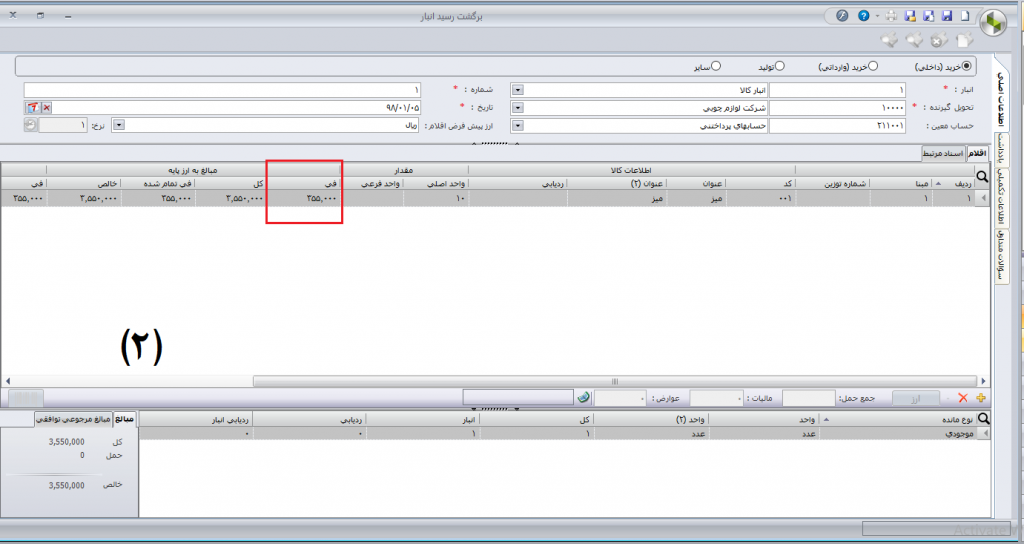Image resolution: width=1024 pixels, height=544 pixels.
Task: Click the مالیات input field
Action: pyautogui.click(x=716, y=398)
